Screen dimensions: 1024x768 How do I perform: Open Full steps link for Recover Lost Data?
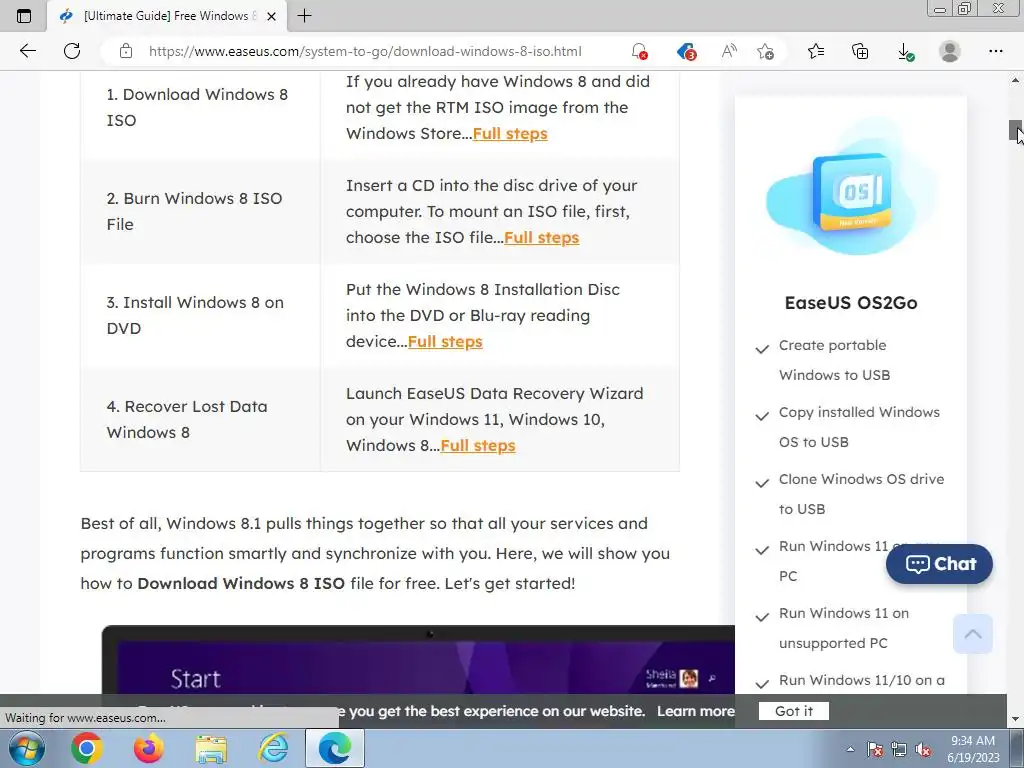click(x=477, y=445)
